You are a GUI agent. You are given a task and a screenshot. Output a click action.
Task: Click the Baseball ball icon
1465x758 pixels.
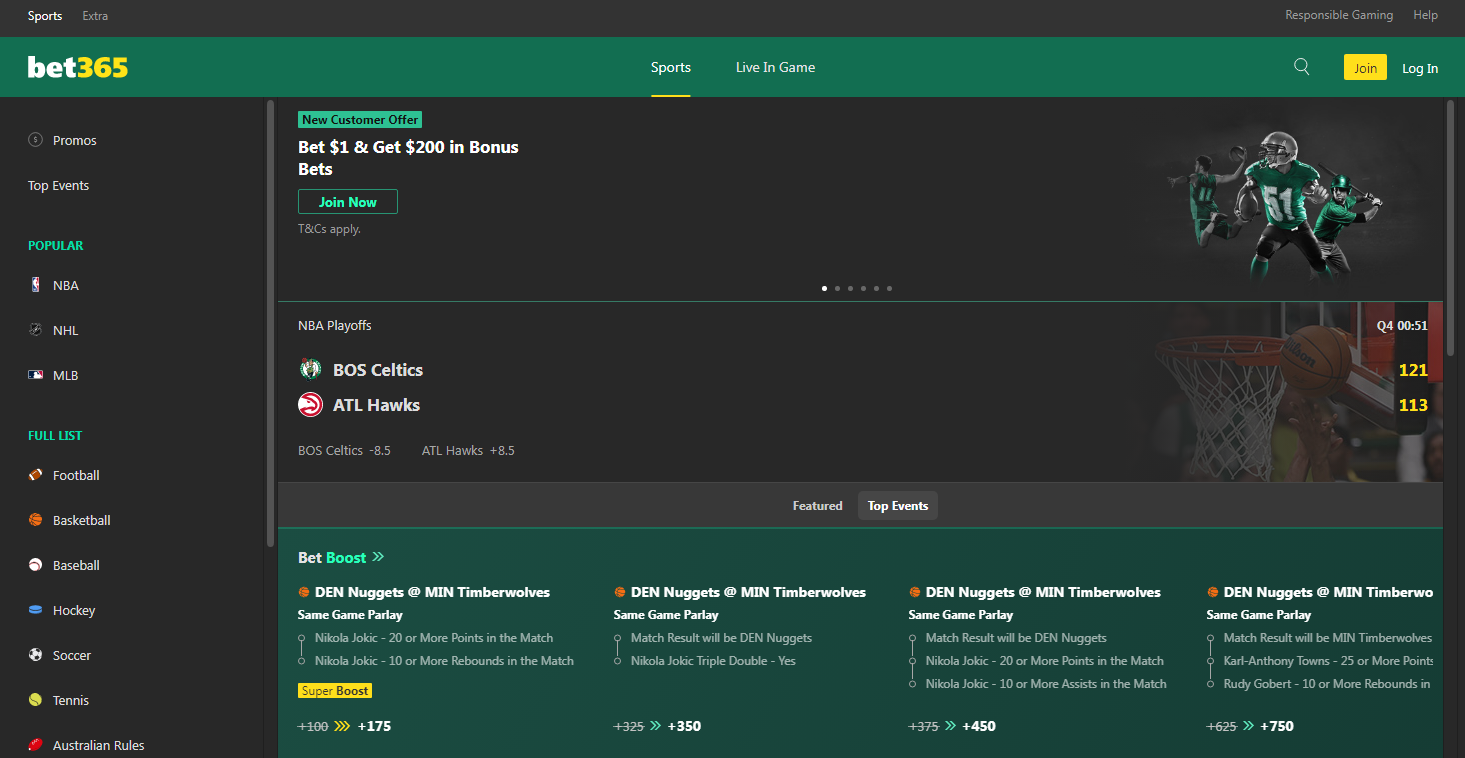coord(36,565)
